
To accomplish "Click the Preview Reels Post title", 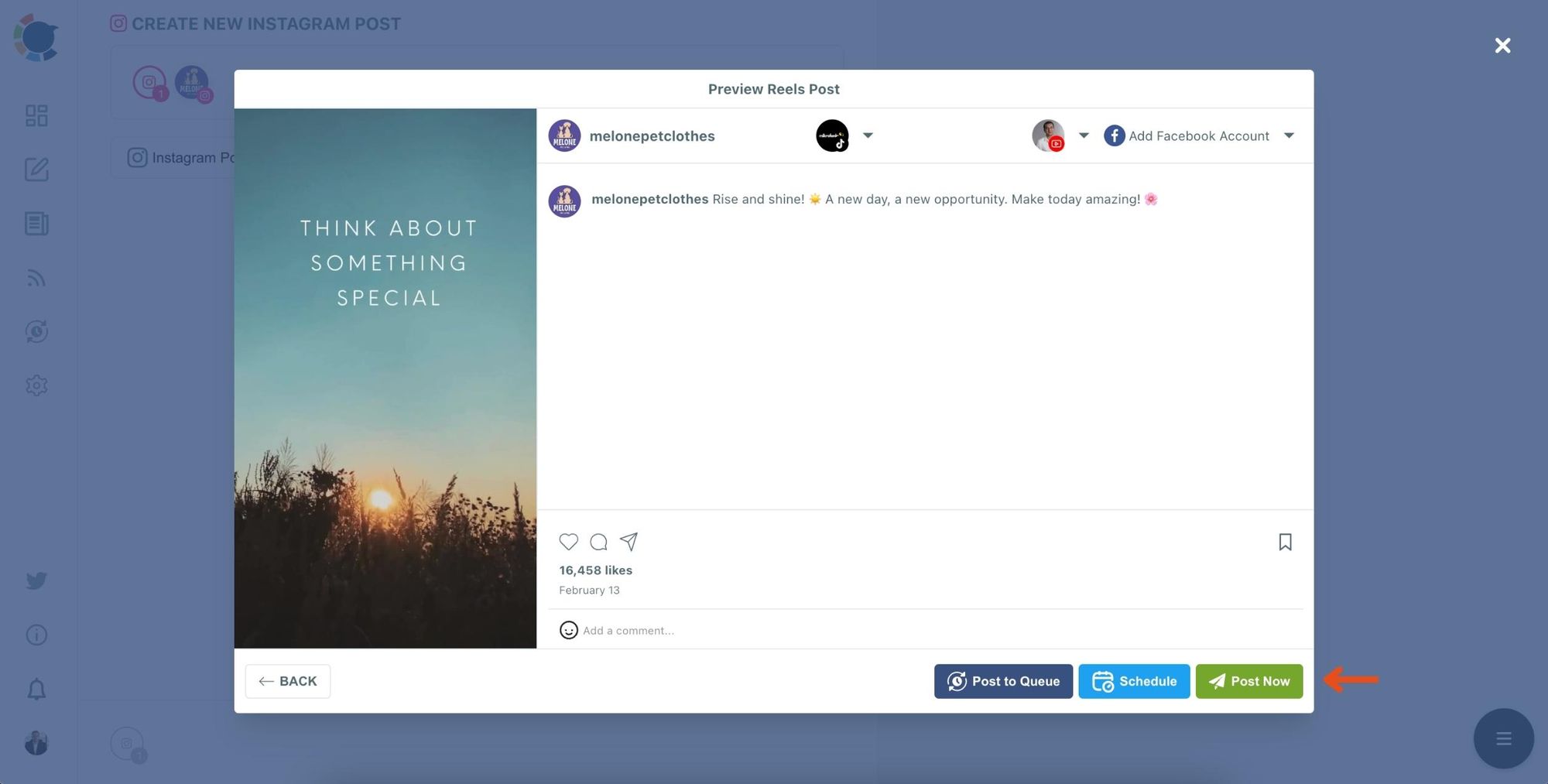I will (x=774, y=89).
